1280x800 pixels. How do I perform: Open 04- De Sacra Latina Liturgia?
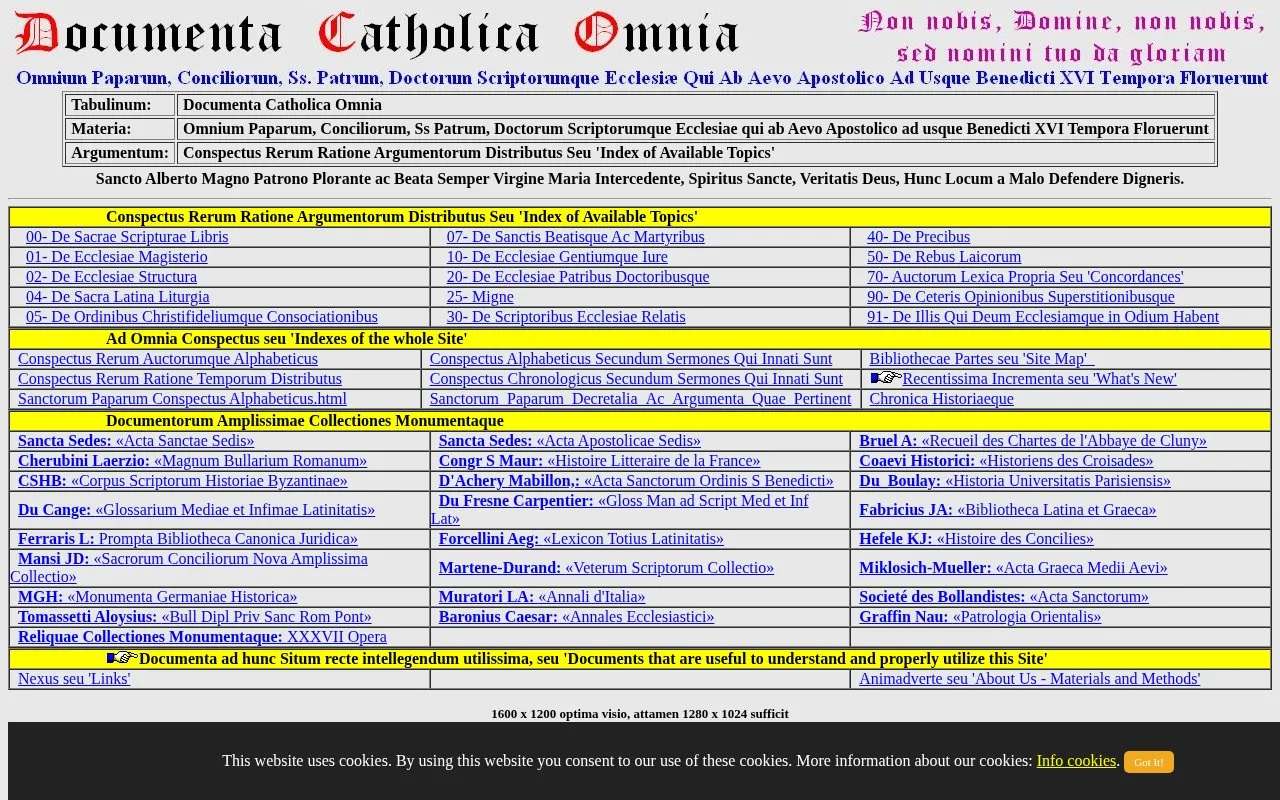pyautogui.click(x=118, y=297)
